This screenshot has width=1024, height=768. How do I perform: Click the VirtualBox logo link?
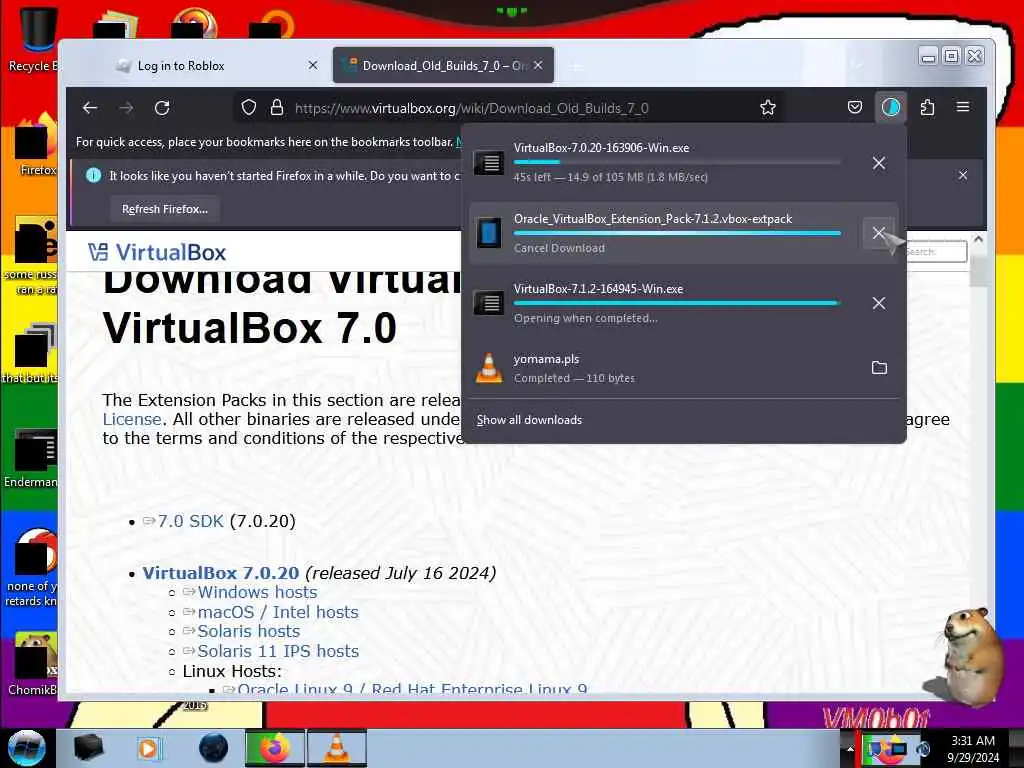tap(157, 252)
